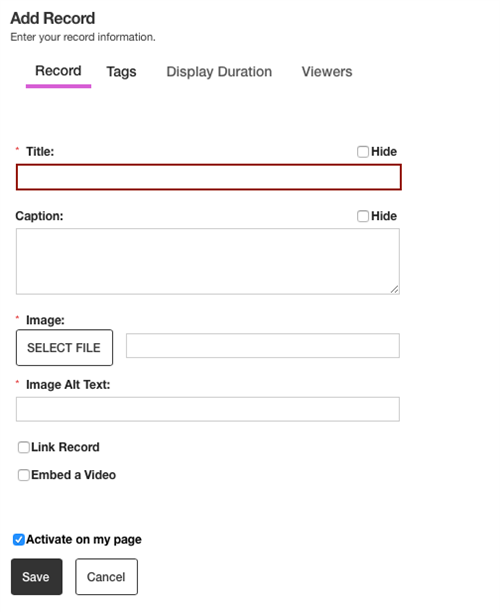Click the Image Alt Text label
Screen dimensions: 500x612
(68, 385)
